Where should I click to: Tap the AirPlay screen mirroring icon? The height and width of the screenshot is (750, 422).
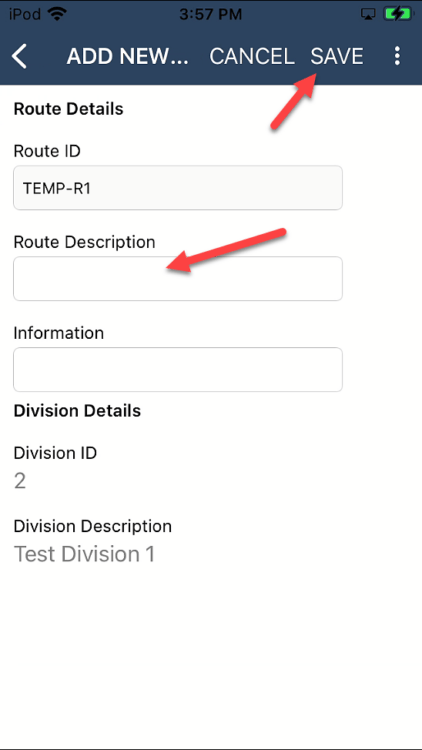click(369, 14)
